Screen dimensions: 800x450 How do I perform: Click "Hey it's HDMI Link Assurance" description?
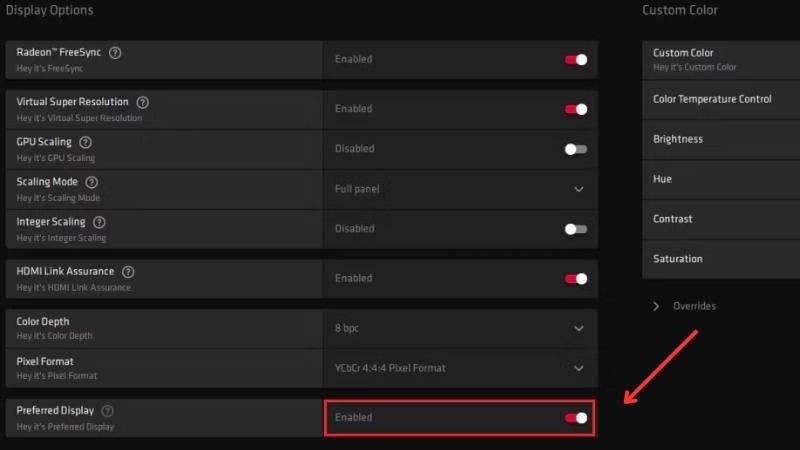pyautogui.click(x=73, y=288)
